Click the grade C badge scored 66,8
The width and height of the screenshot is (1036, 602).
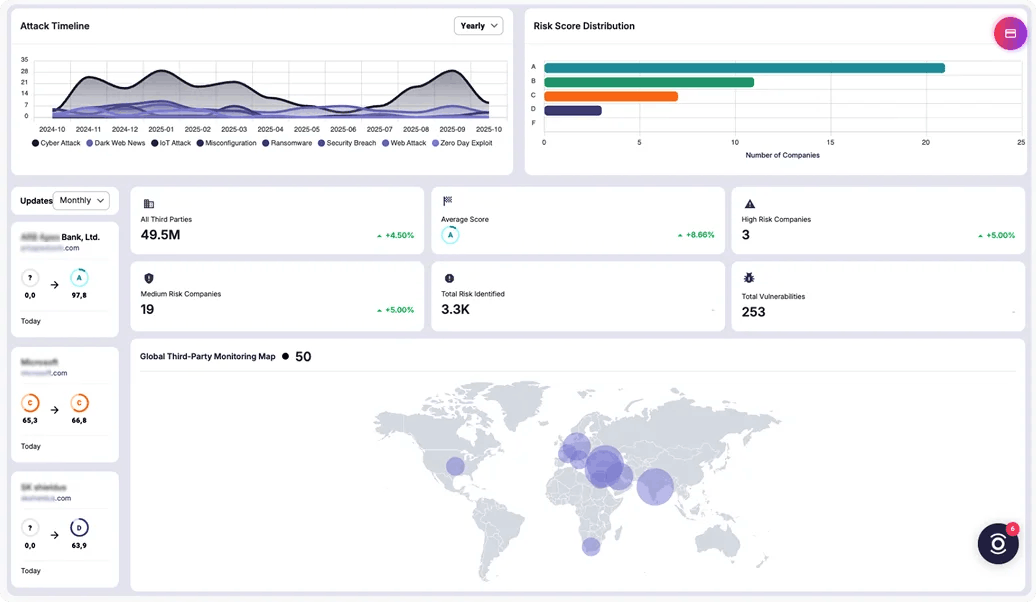point(79,402)
